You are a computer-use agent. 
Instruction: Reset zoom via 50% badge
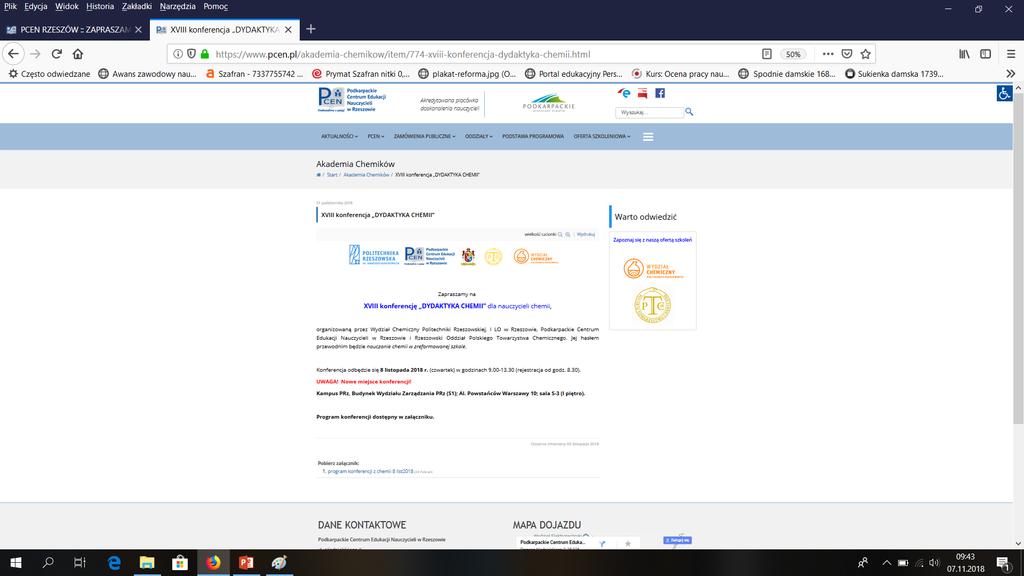coord(793,54)
